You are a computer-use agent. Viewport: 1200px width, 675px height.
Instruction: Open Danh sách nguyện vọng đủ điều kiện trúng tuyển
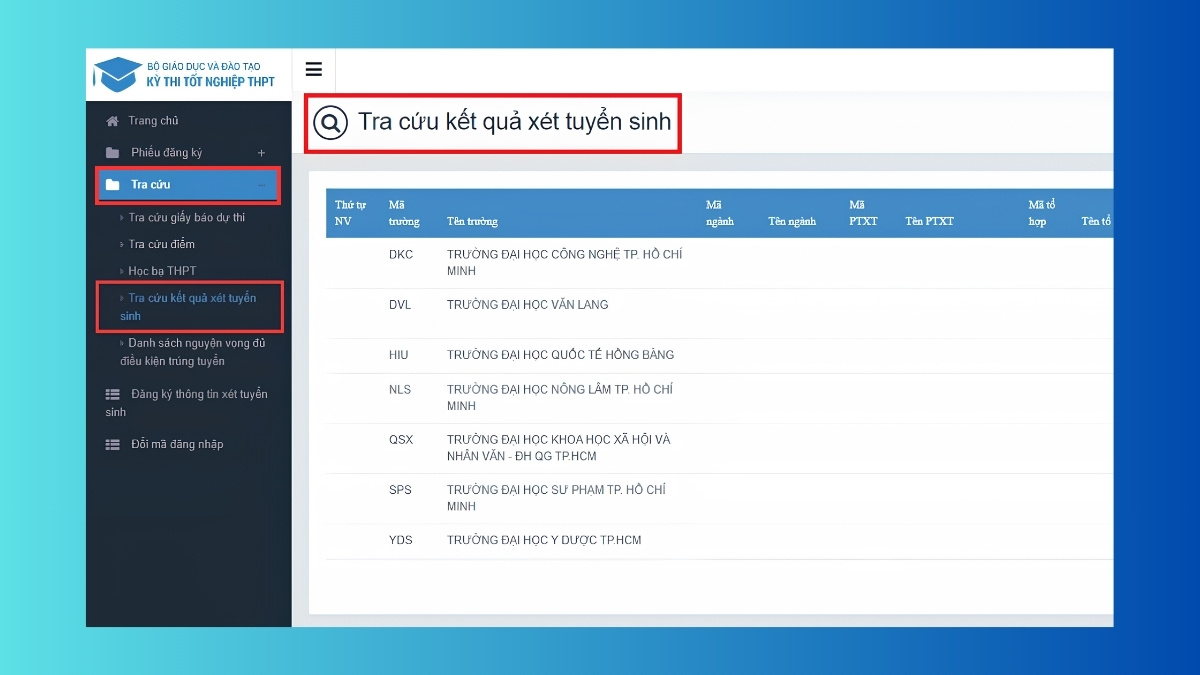coord(191,352)
